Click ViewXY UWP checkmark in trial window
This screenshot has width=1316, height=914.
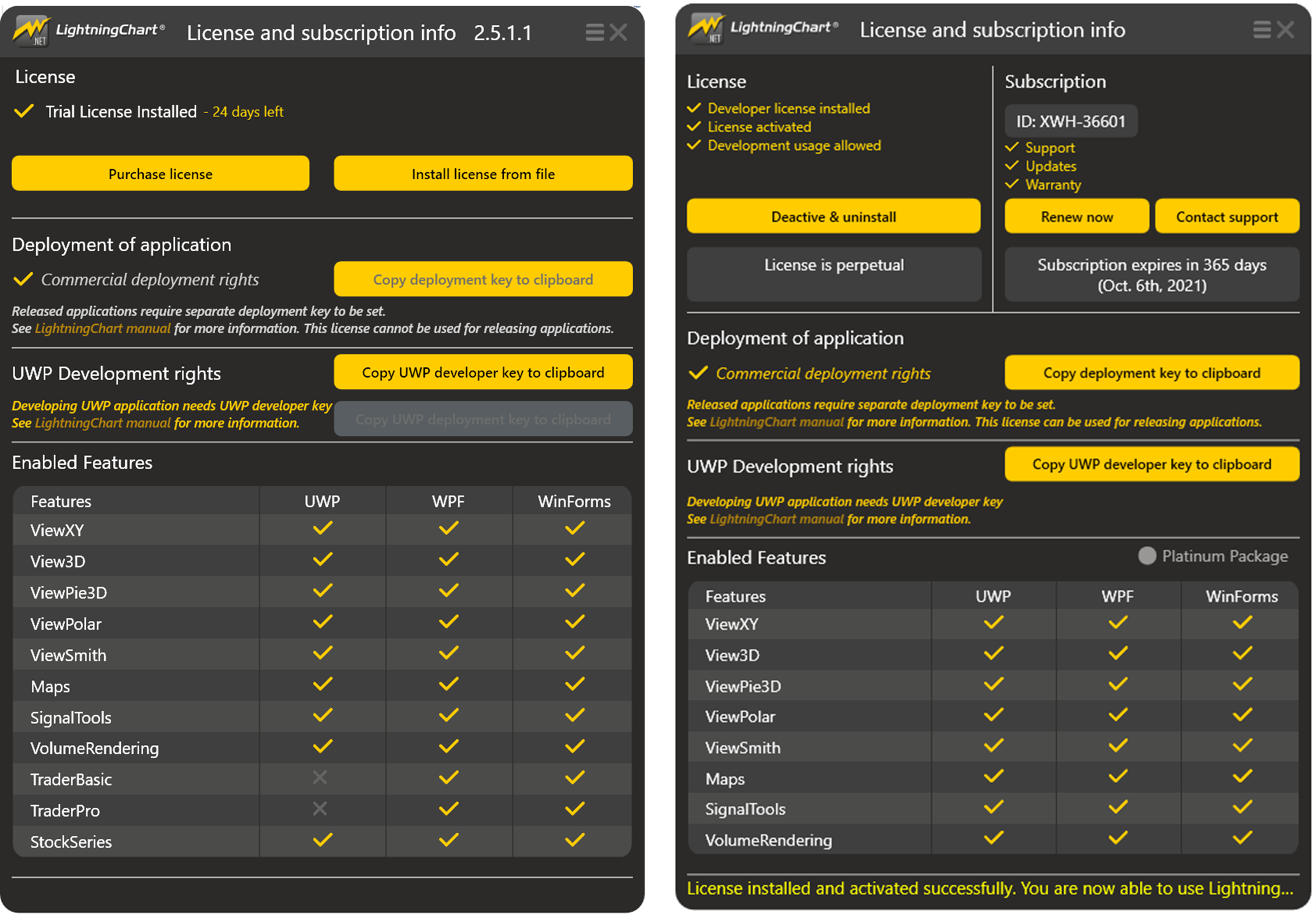point(322,528)
